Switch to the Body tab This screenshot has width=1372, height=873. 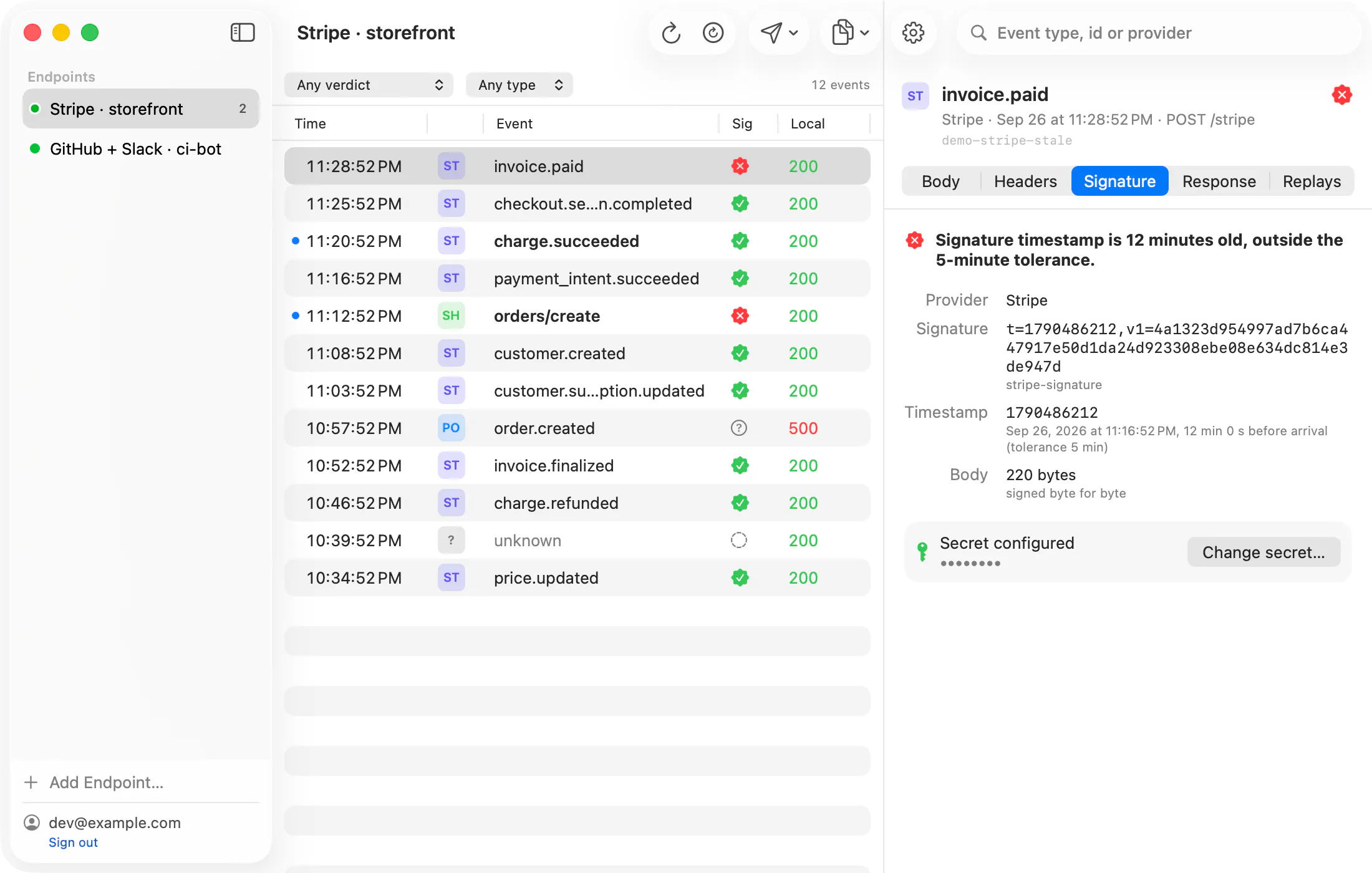click(x=940, y=181)
